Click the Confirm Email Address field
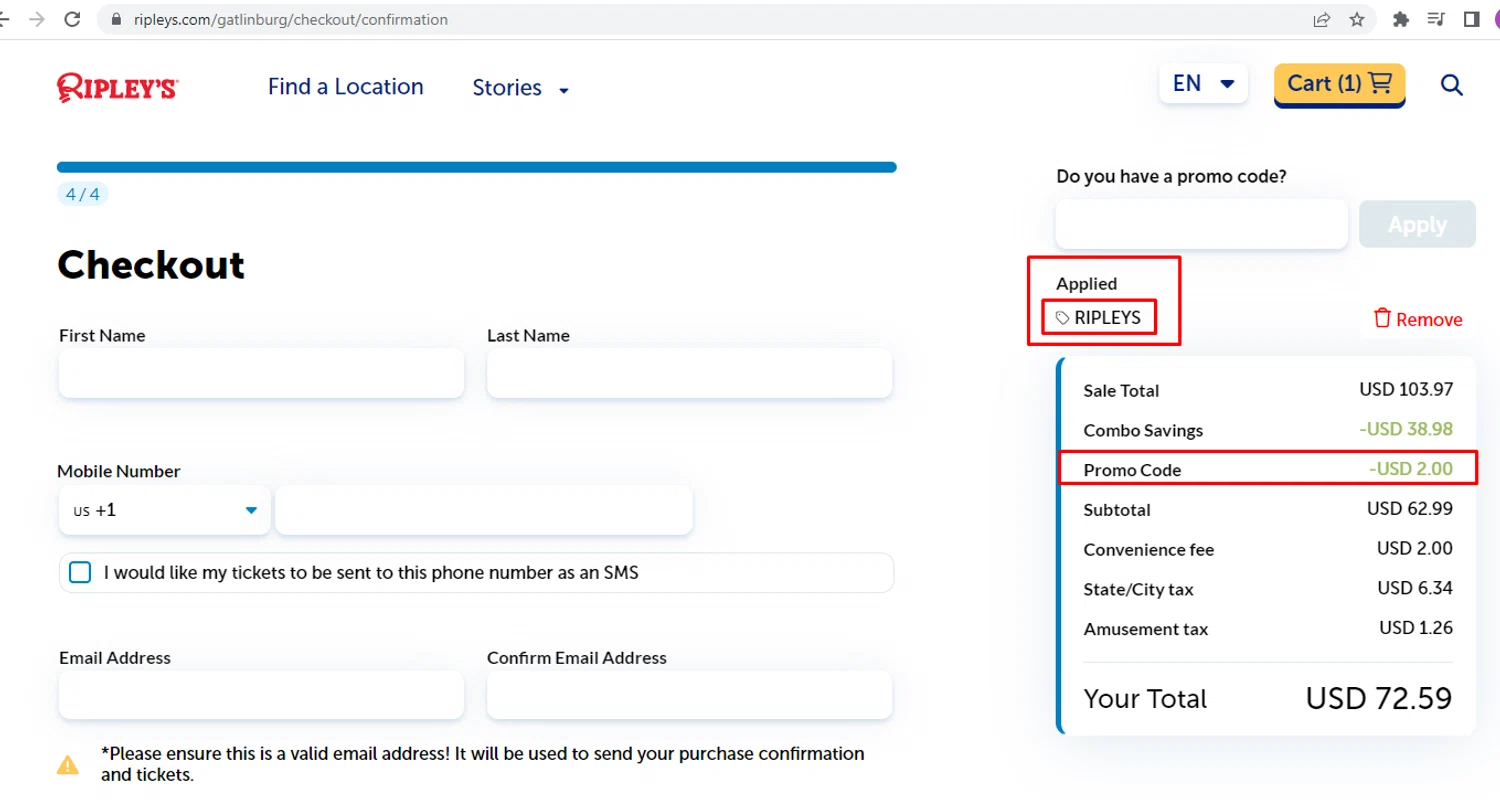The image size is (1500, 800). [x=689, y=695]
